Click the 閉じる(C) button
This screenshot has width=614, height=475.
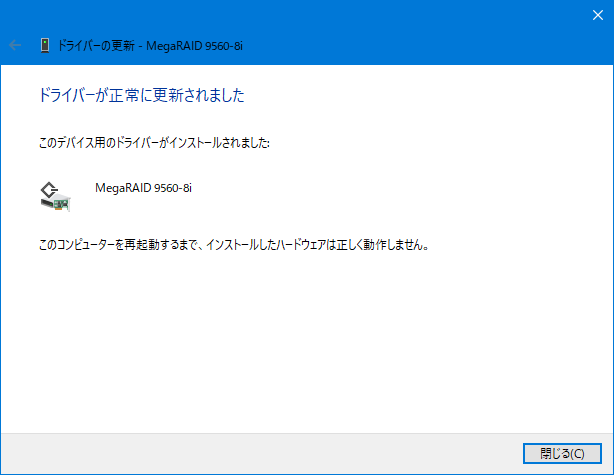pyautogui.click(x=562, y=453)
